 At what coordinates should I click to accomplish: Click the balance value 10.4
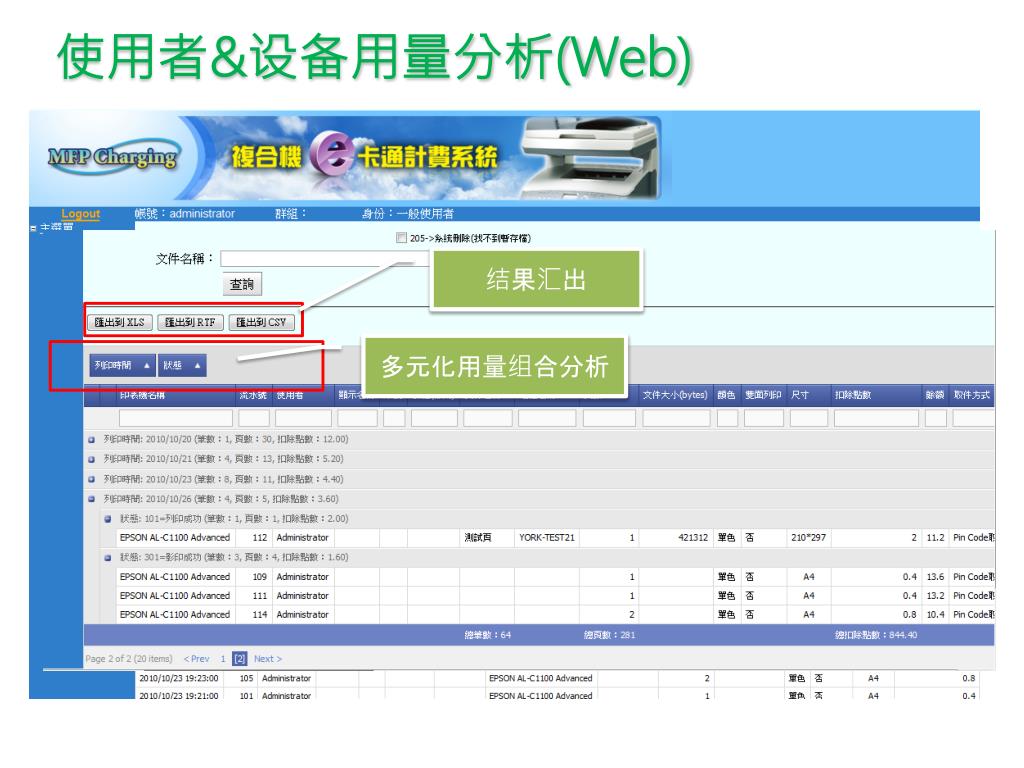pyautogui.click(x=935, y=615)
